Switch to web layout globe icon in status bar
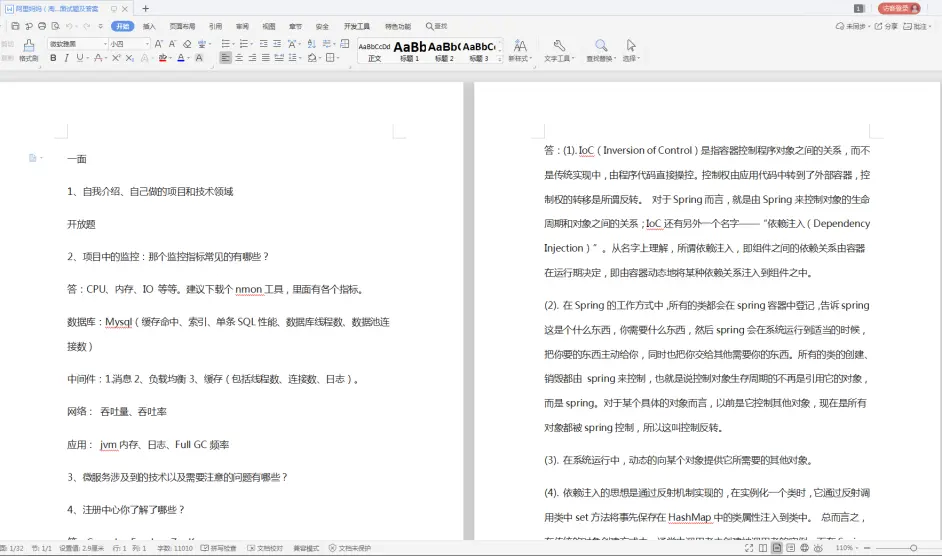 [x=804, y=548]
